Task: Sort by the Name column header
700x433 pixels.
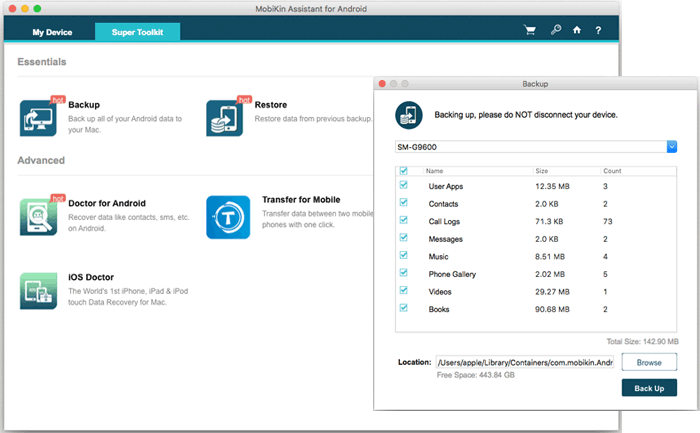Action: [x=434, y=171]
